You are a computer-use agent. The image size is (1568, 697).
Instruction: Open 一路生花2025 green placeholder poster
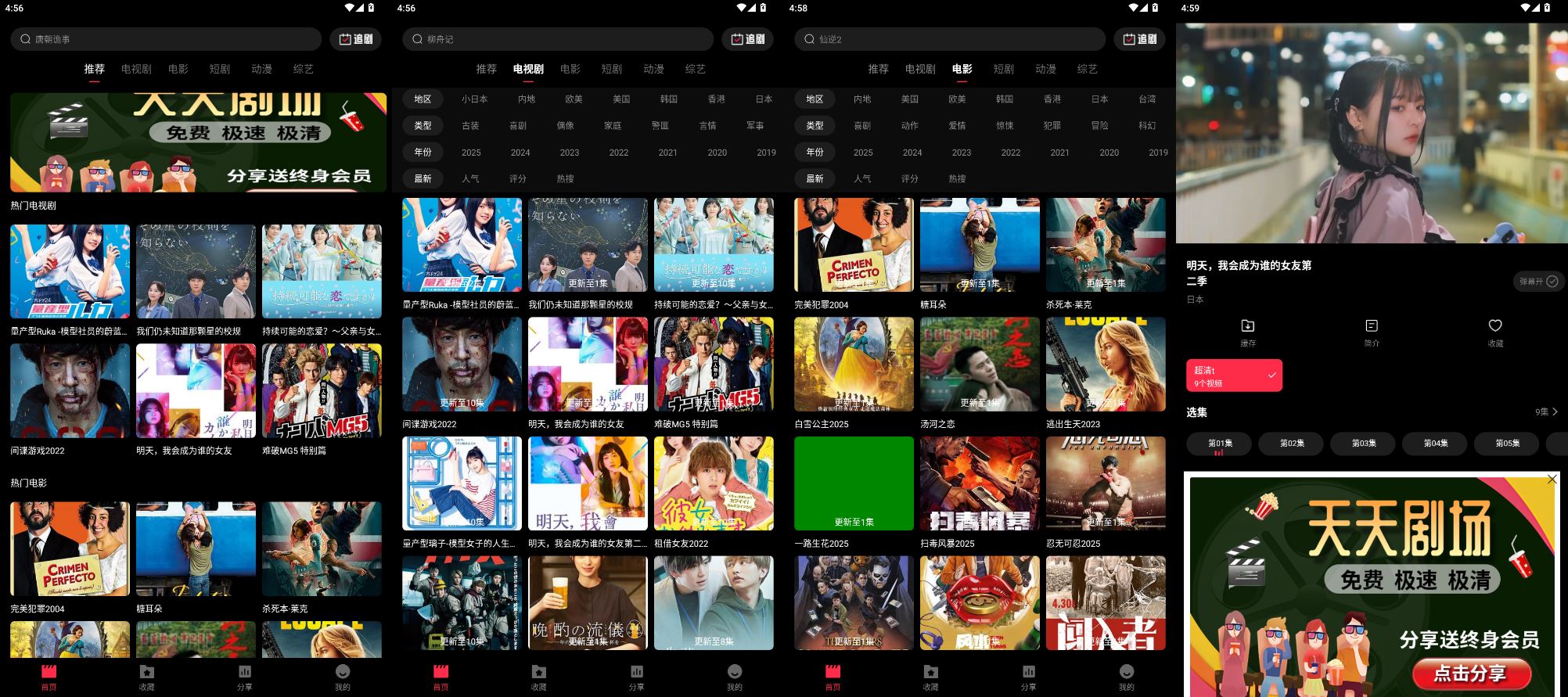coord(854,483)
